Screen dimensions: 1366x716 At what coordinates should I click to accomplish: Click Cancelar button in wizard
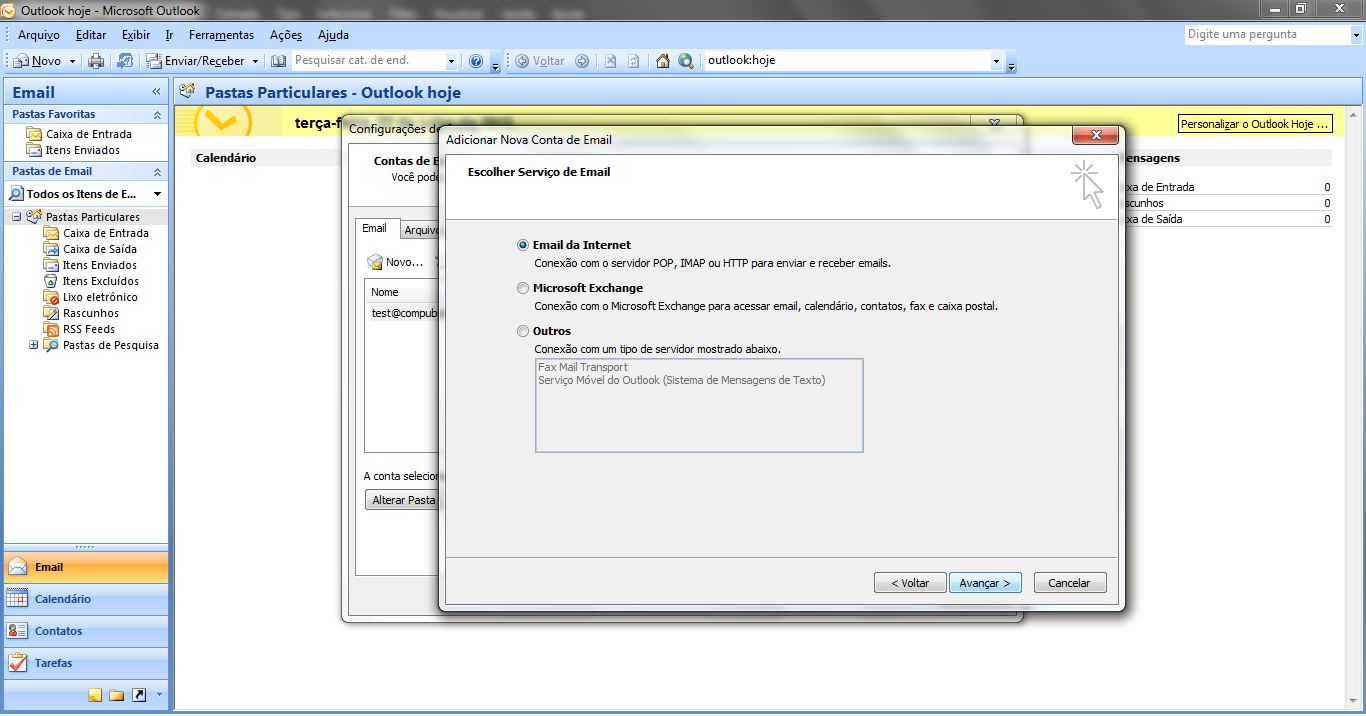1069,583
